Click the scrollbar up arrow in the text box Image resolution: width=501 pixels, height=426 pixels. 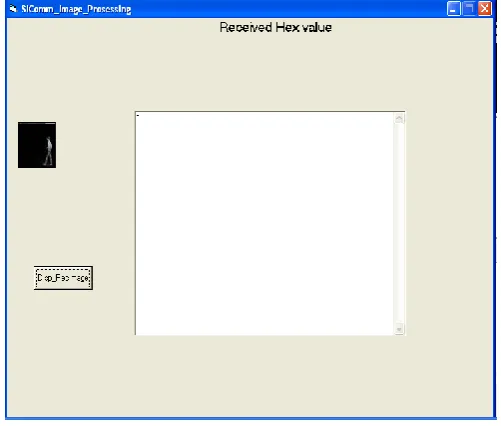(x=399, y=119)
